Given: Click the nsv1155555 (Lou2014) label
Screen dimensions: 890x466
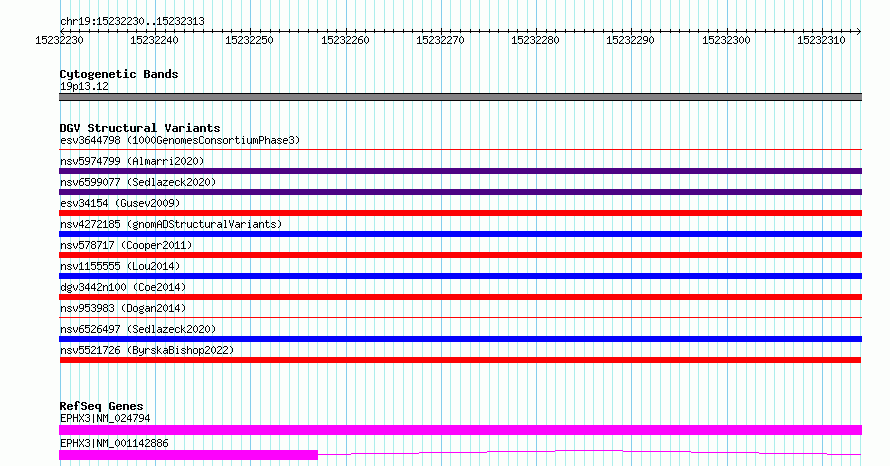Looking at the screenshot, I should 120,266.
